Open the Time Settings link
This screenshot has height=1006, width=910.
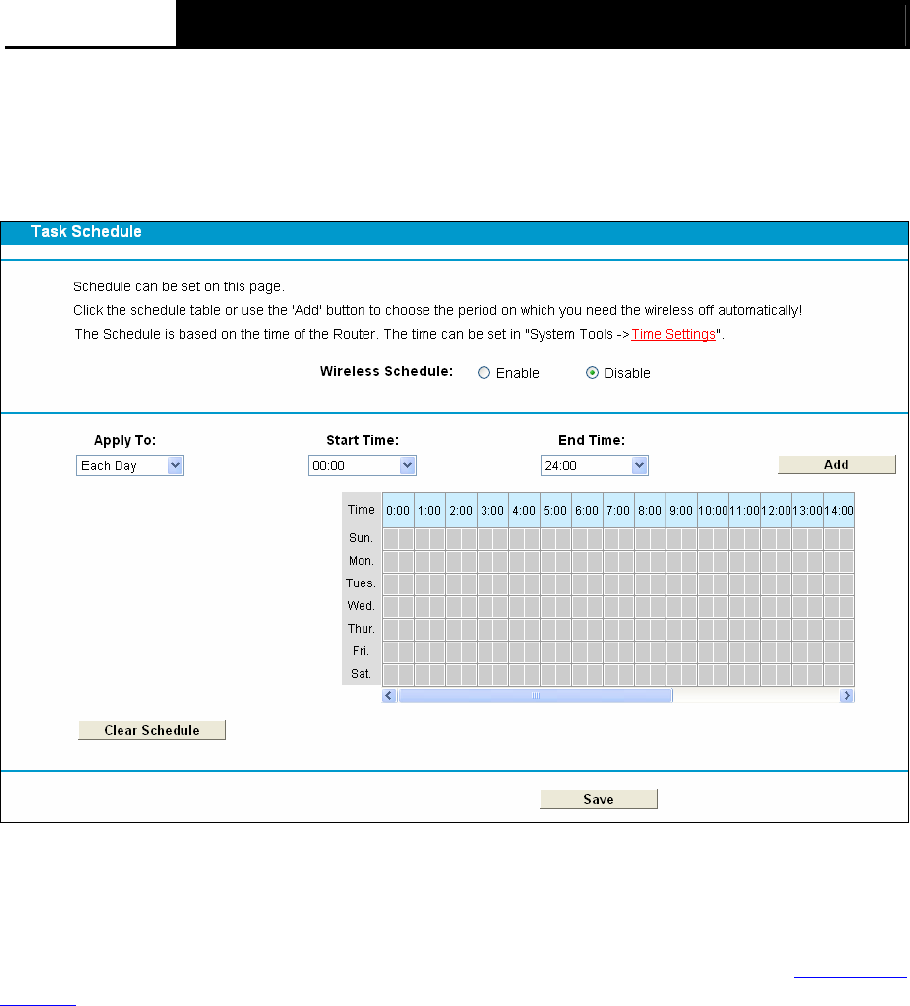(673, 334)
